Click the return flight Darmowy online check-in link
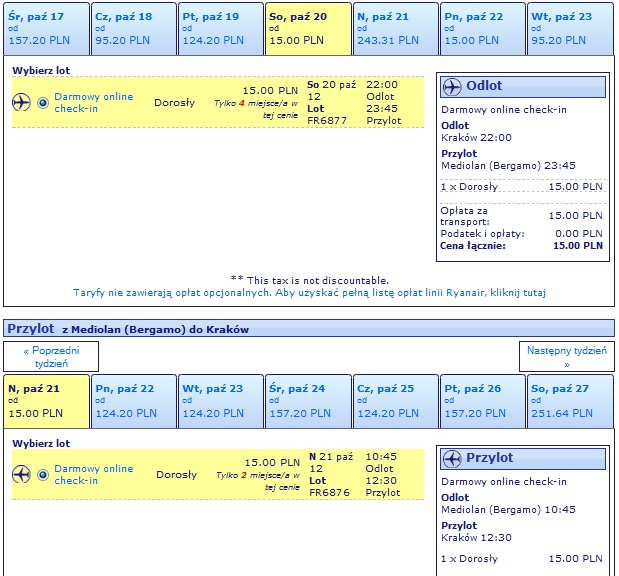The width and height of the screenshot is (619, 576). pos(94,475)
